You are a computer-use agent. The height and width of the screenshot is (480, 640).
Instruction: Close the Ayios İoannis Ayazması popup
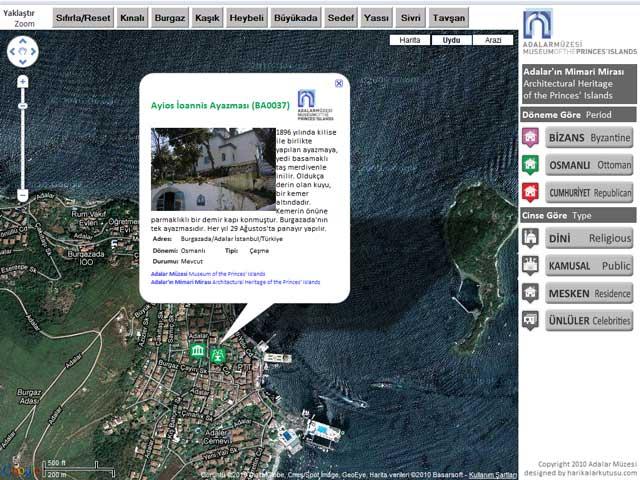[x=339, y=84]
